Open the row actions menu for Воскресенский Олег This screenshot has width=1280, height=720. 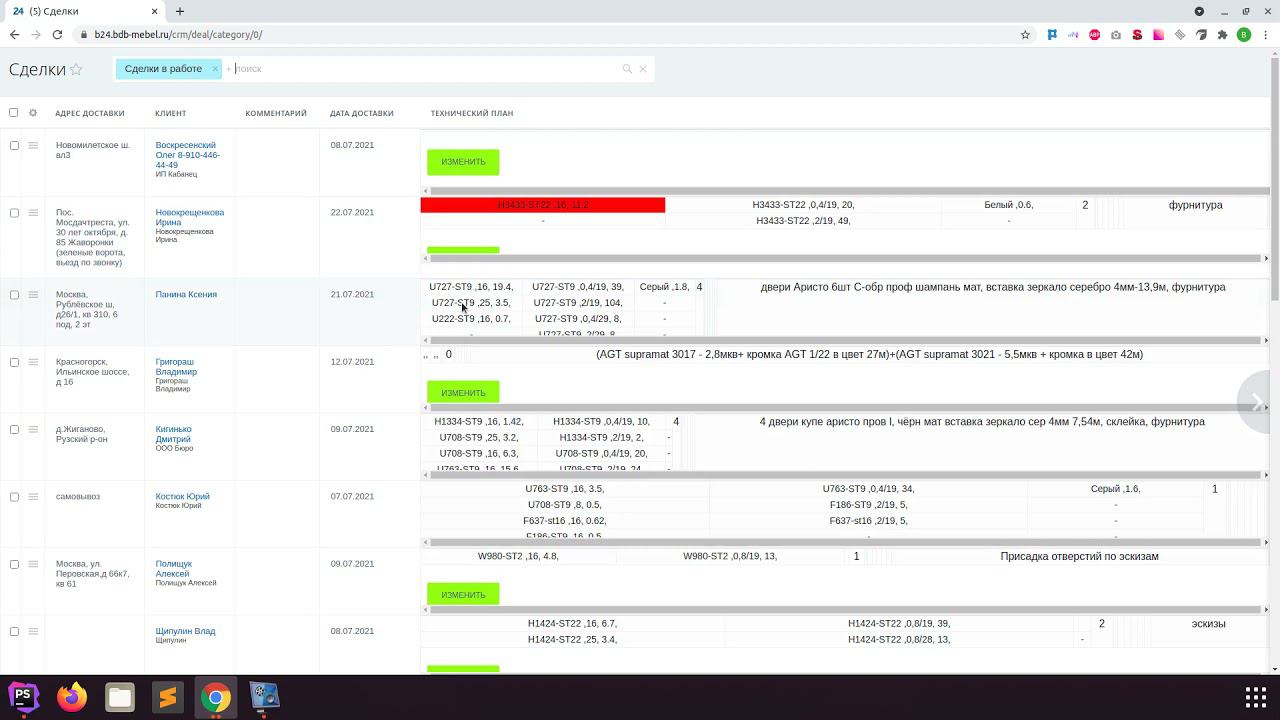click(33, 146)
